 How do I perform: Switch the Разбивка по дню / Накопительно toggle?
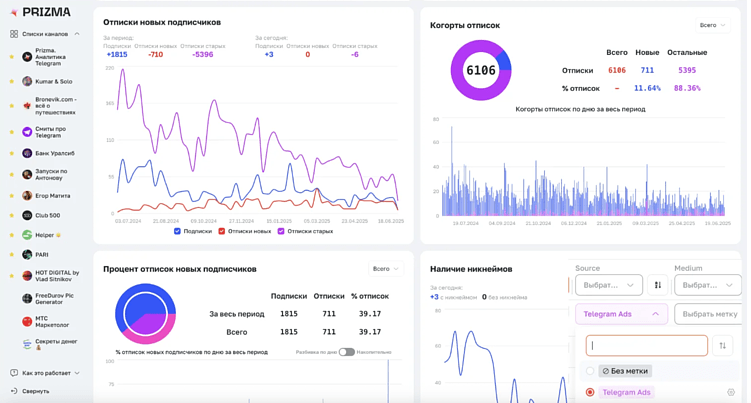(346, 352)
